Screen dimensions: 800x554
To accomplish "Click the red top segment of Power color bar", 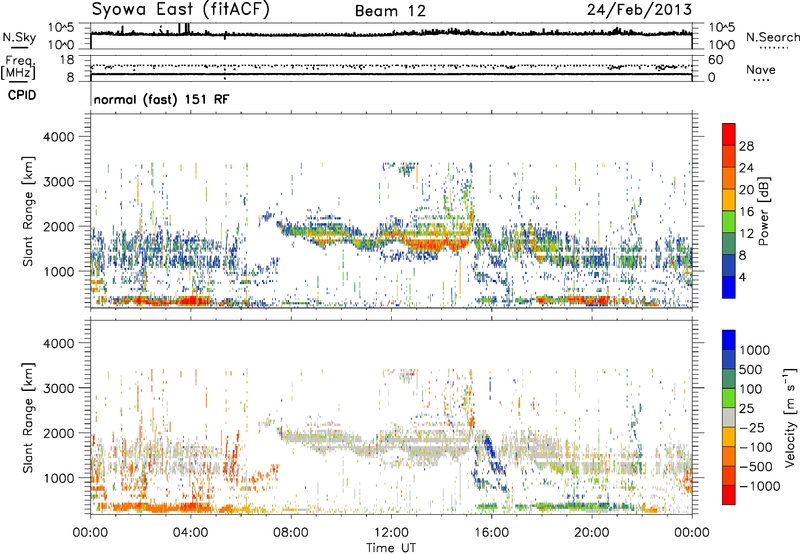I will click(729, 134).
